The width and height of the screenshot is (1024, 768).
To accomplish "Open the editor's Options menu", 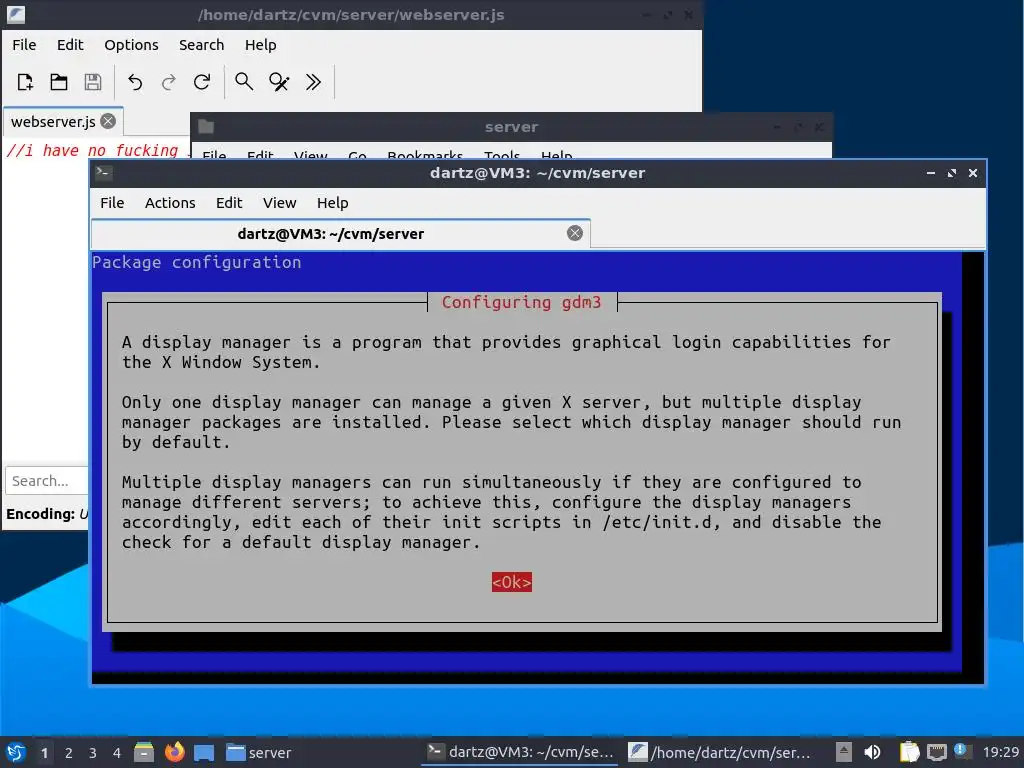I will [131, 44].
